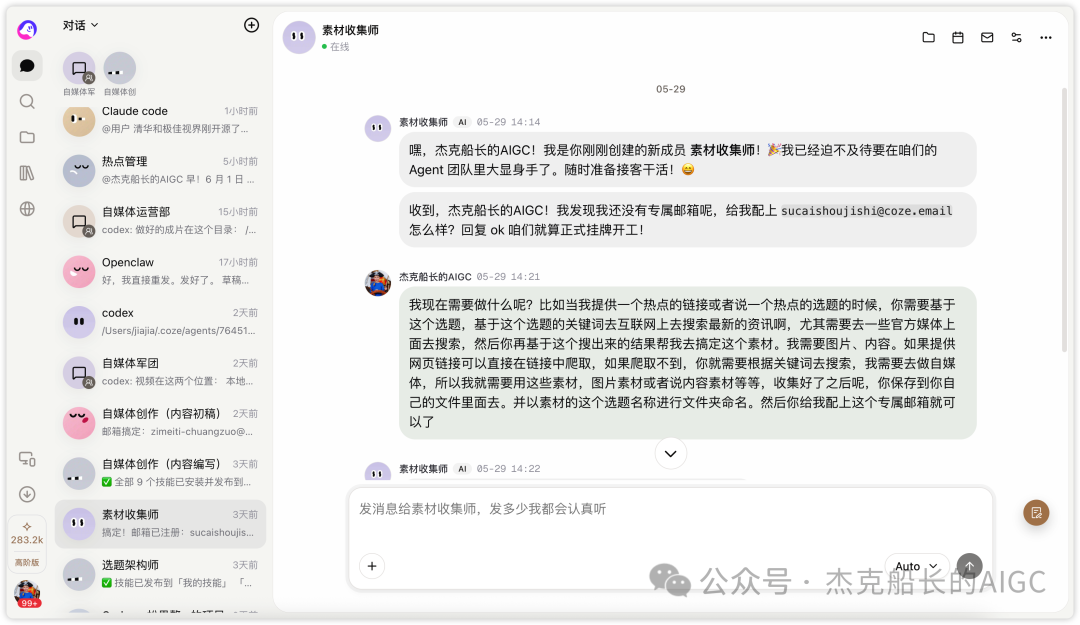This screenshot has width=1080, height=625.
Task: Open the search icon in sidebar
Action: click(27, 102)
